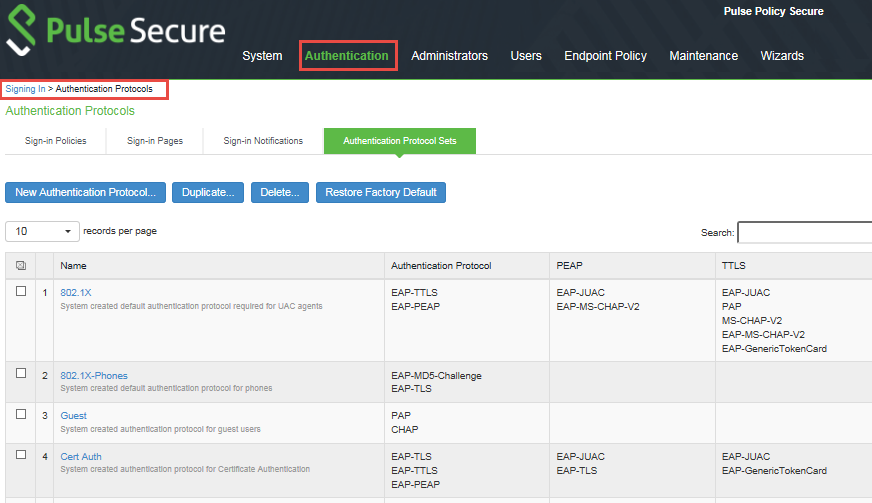Click the UAC agents description text
This screenshot has height=503, width=872.
pos(191,306)
